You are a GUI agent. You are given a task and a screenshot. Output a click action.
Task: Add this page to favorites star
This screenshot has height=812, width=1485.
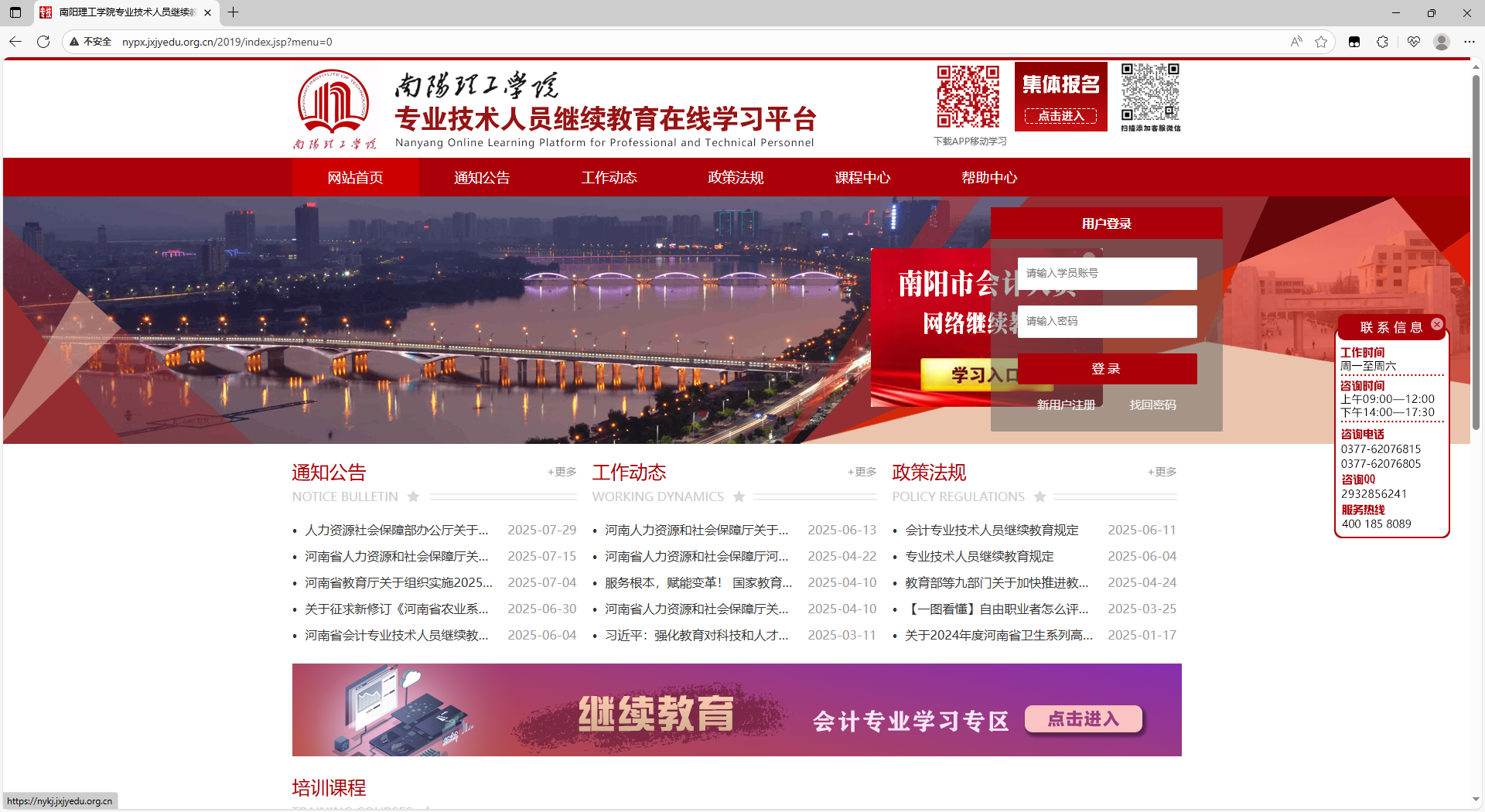click(1321, 42)
